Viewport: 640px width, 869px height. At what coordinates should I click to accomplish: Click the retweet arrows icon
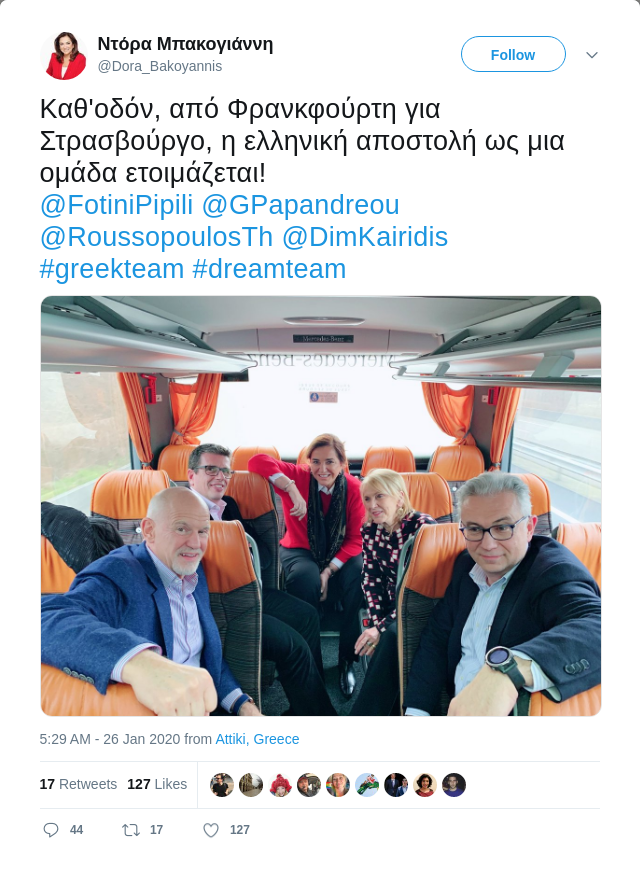[x=131, y=830]
